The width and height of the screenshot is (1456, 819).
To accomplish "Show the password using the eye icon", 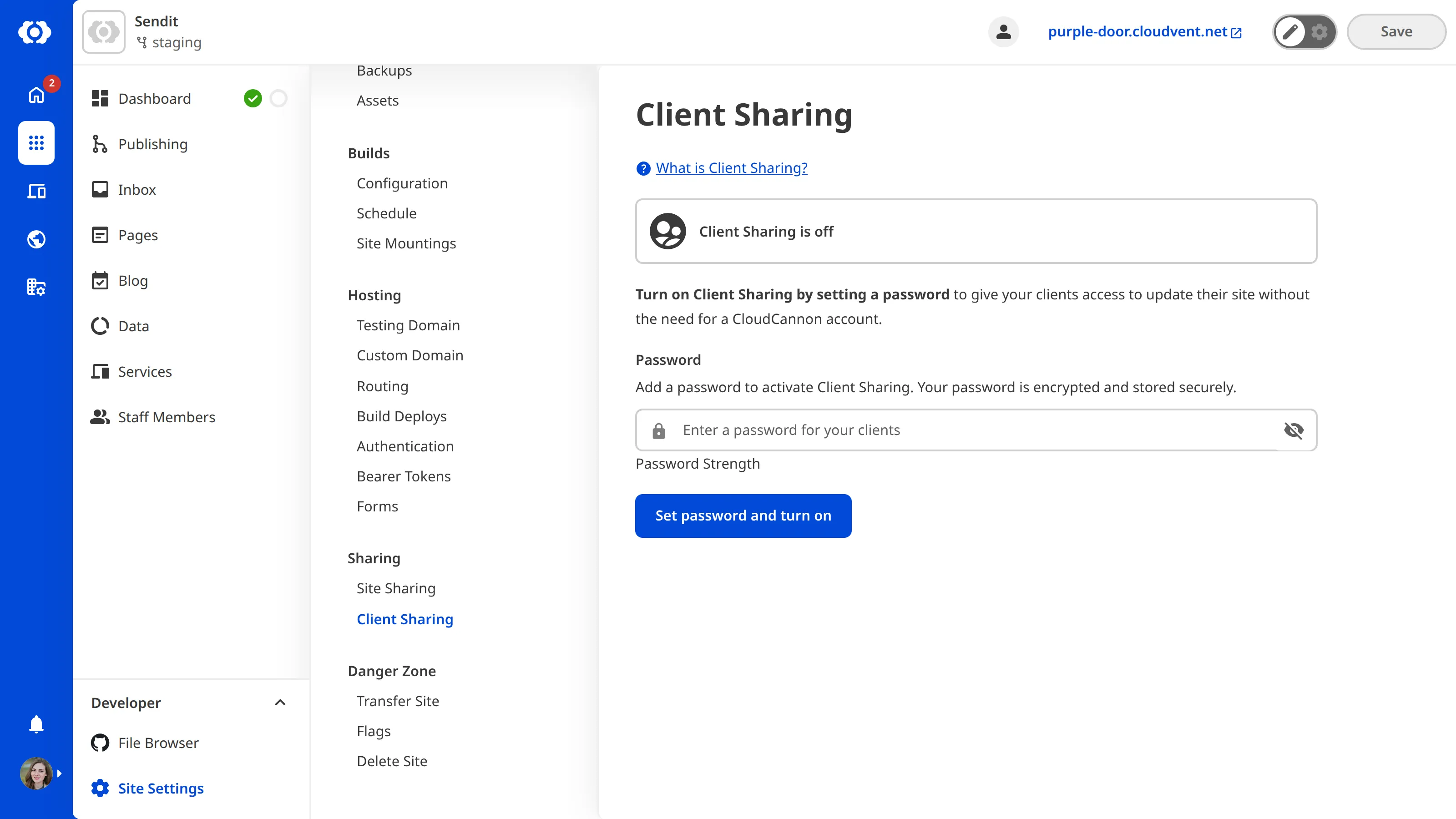I will pyautogui.click(x=1294, y=430).
